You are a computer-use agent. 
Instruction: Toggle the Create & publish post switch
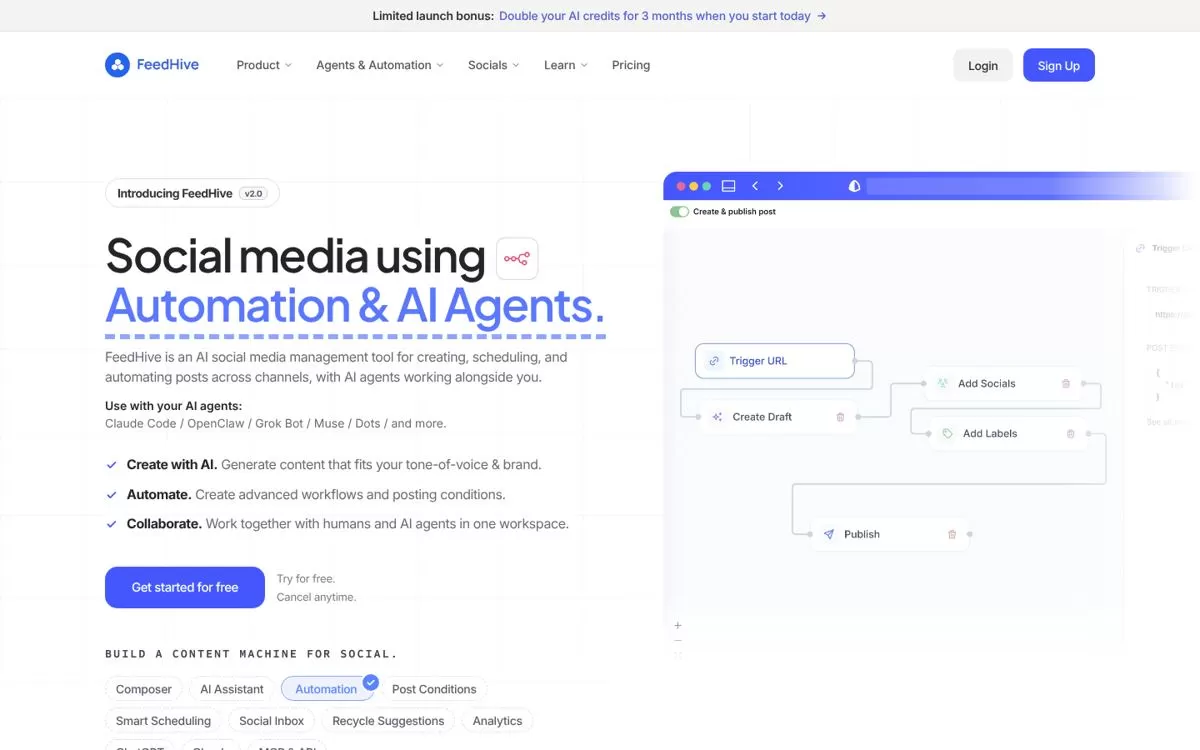click(x=680, y=212)
